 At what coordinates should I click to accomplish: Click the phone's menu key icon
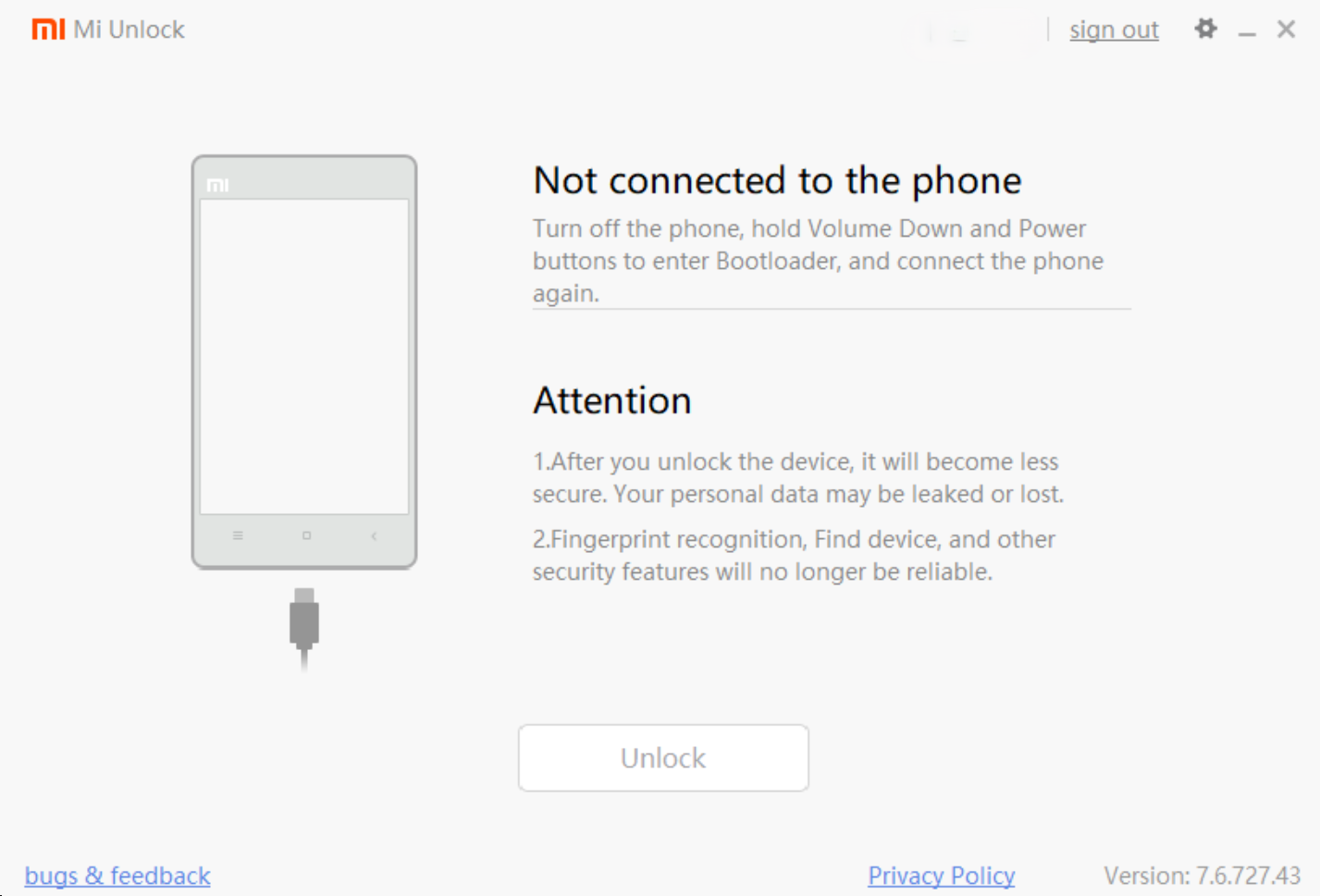[238, 535]
